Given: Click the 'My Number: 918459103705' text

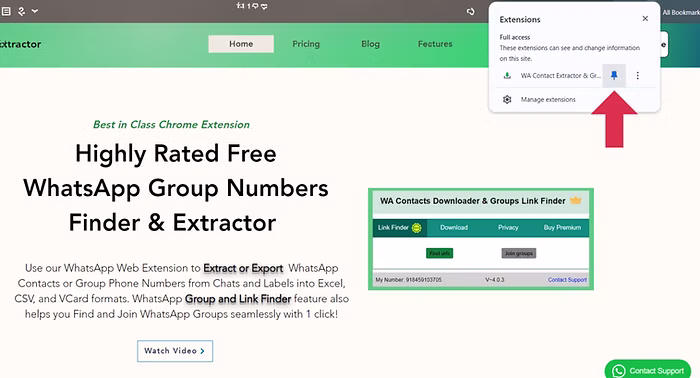Looking at the screenshot, I should coord(408,280).
